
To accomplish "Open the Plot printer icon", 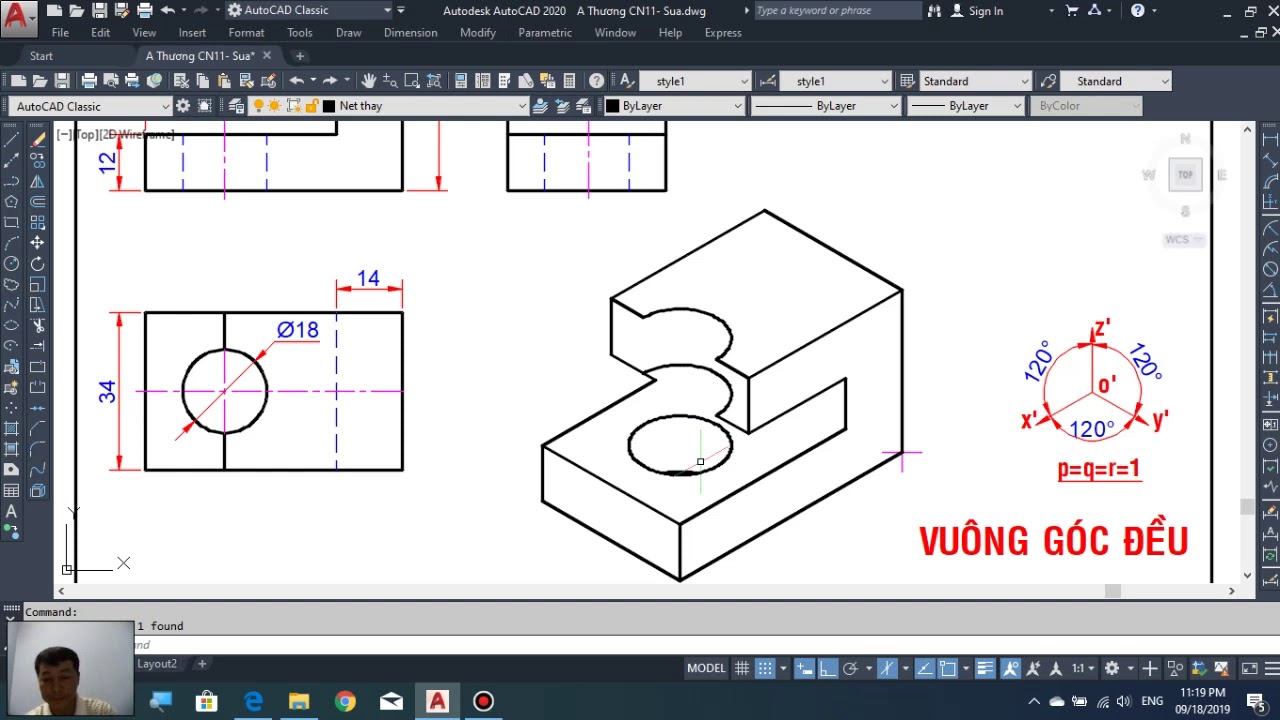I will 89,81.
